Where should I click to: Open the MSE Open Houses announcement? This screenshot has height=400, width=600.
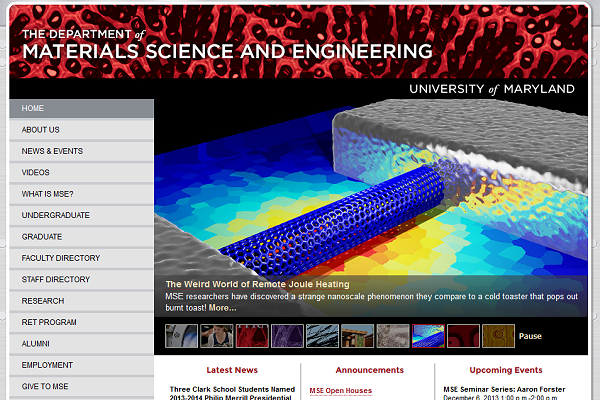(x=341, y=390)
